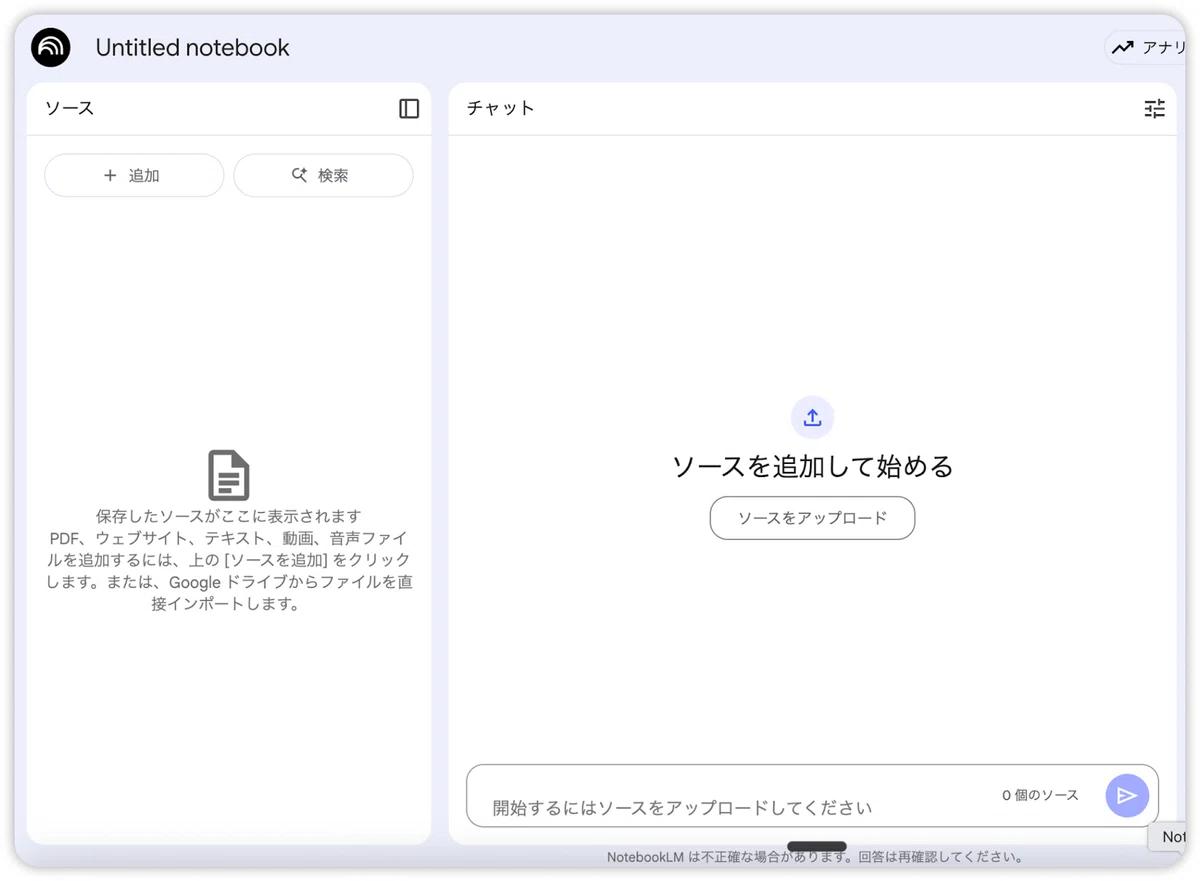Click the ソースをアップロード button
1200x881 pixels.
(x=812, y=518)
